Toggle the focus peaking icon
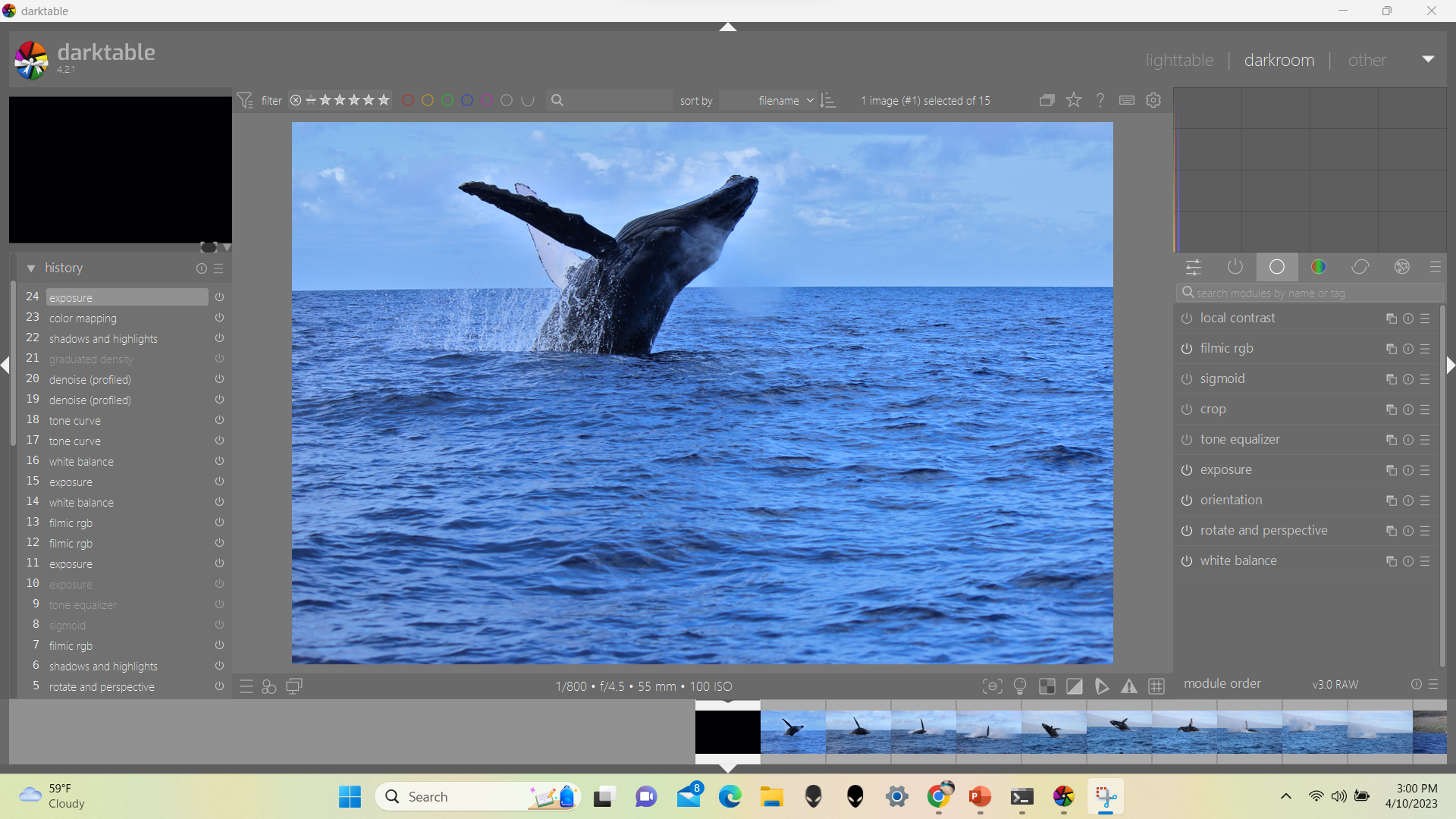Viewport: 1456px width, 819px height. [x=992, y=686]
